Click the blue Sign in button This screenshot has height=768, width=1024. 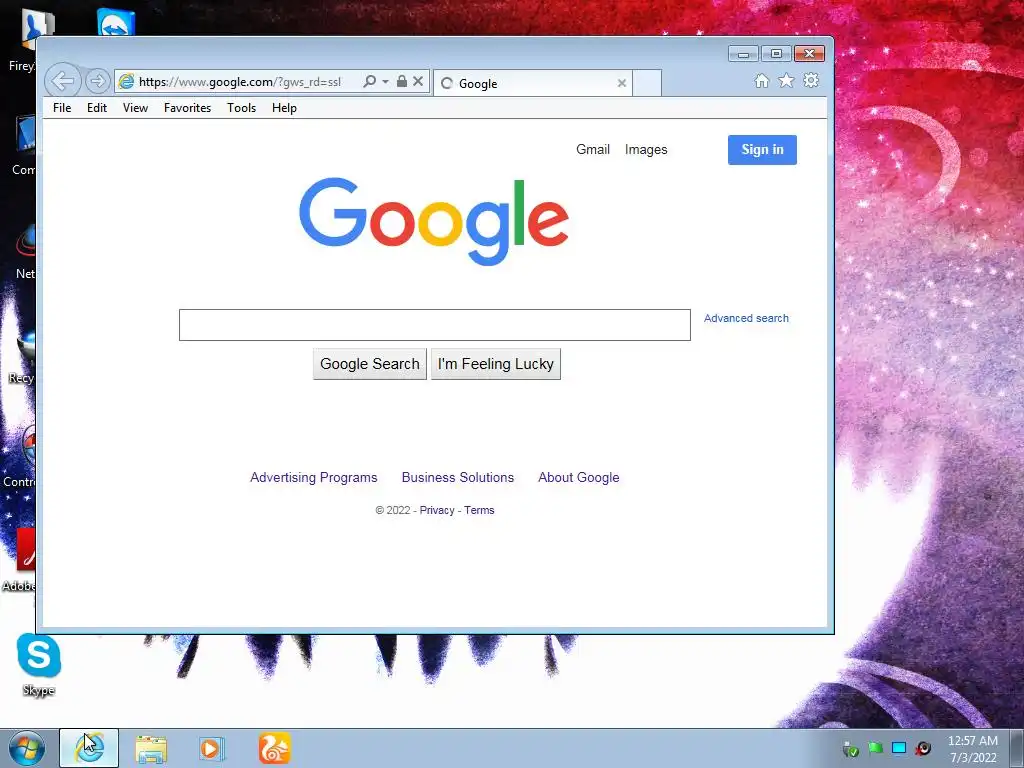coord(762,150)
